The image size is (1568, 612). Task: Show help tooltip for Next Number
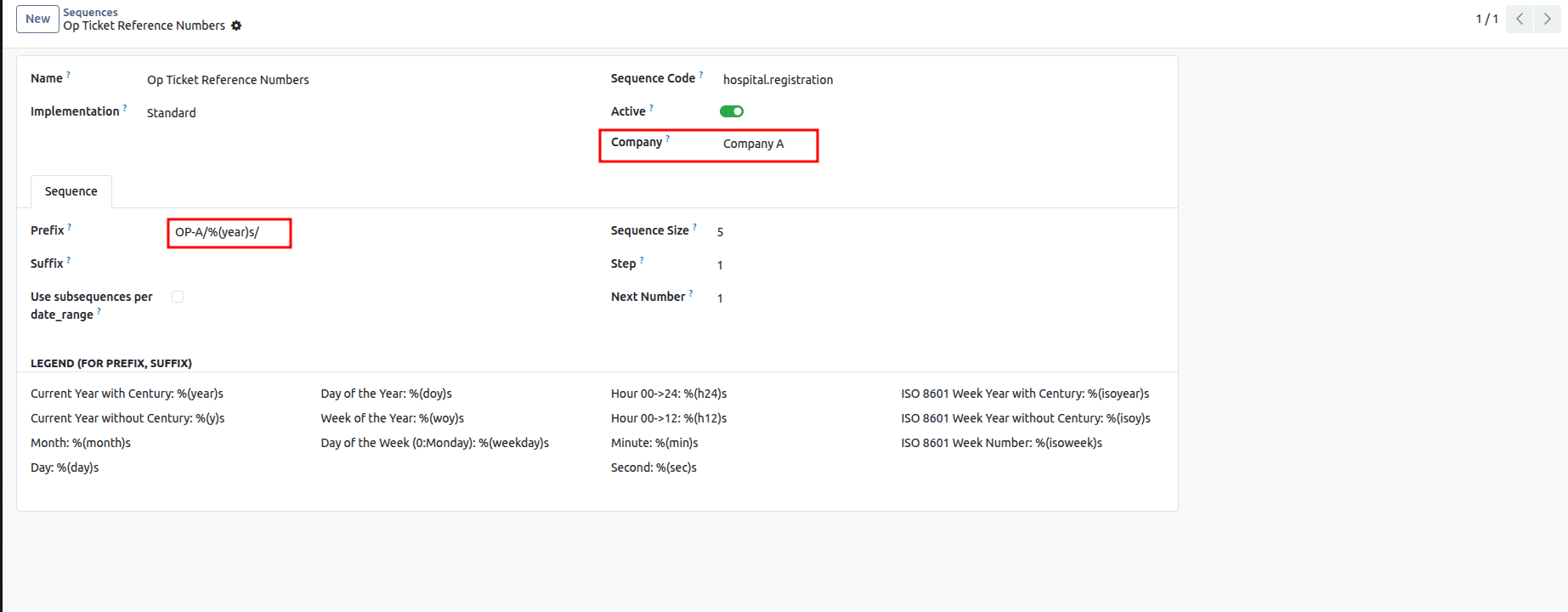coord(691,293)
